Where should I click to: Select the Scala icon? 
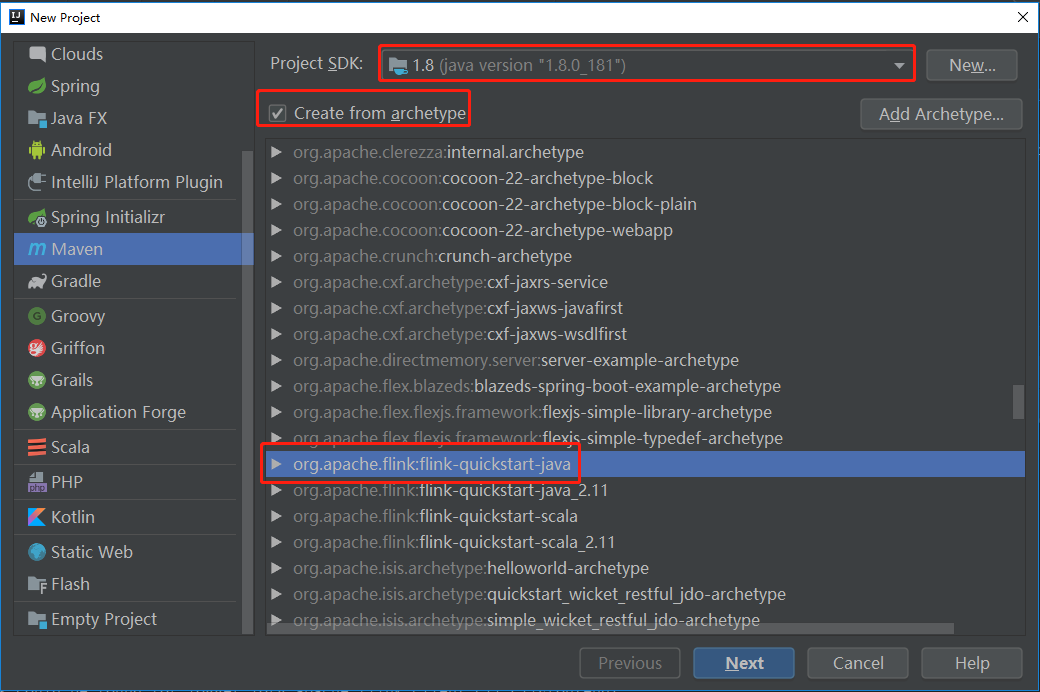point(37,447)
